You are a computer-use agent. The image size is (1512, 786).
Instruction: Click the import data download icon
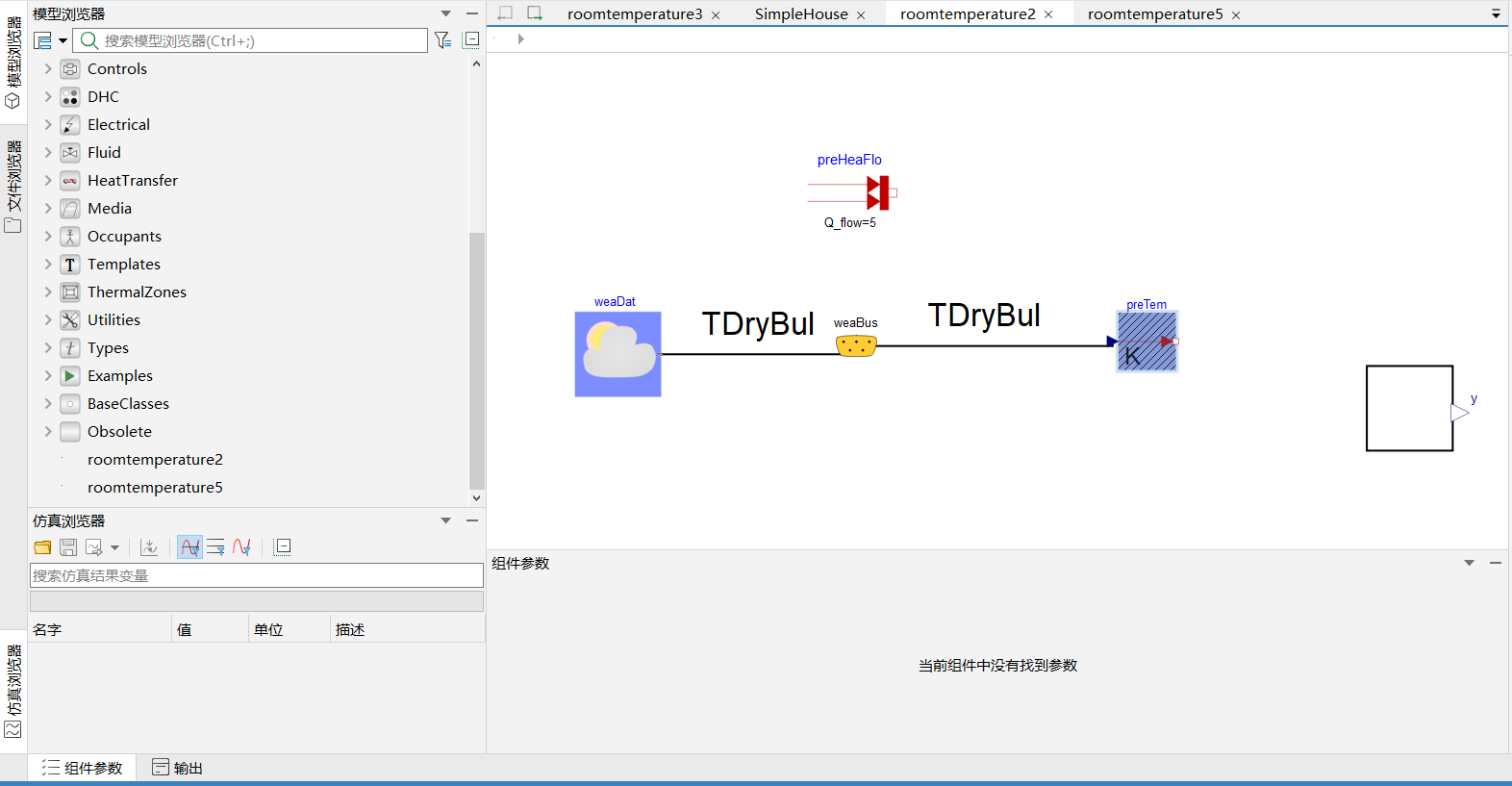149,547
